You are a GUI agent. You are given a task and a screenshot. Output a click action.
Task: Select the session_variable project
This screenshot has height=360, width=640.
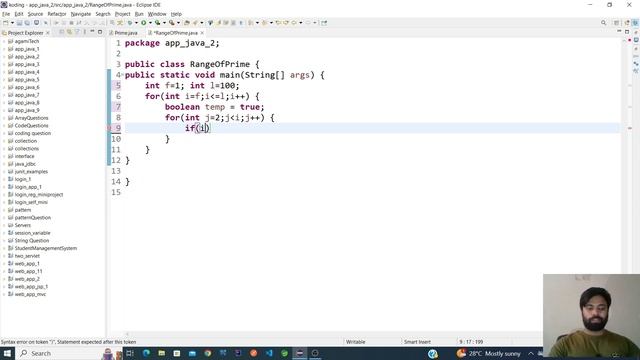point(33,233)
